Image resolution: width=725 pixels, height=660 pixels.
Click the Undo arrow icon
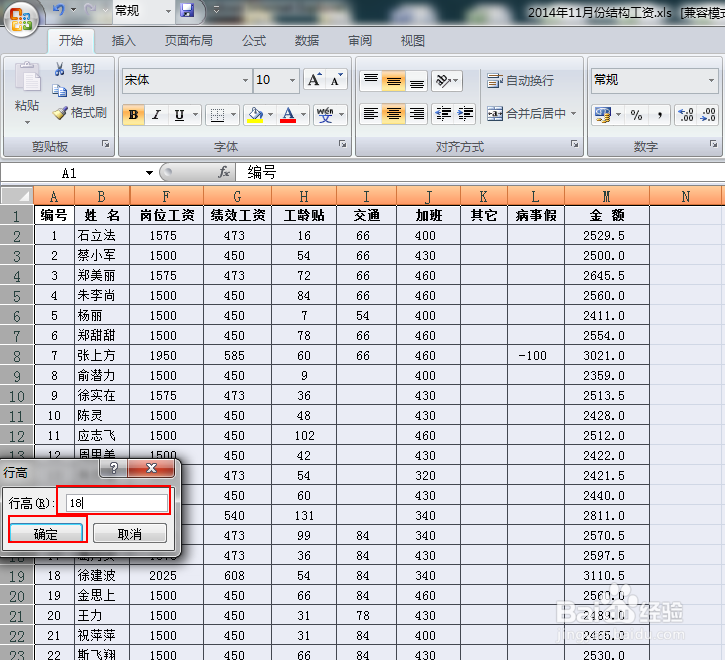coord(58,10)
